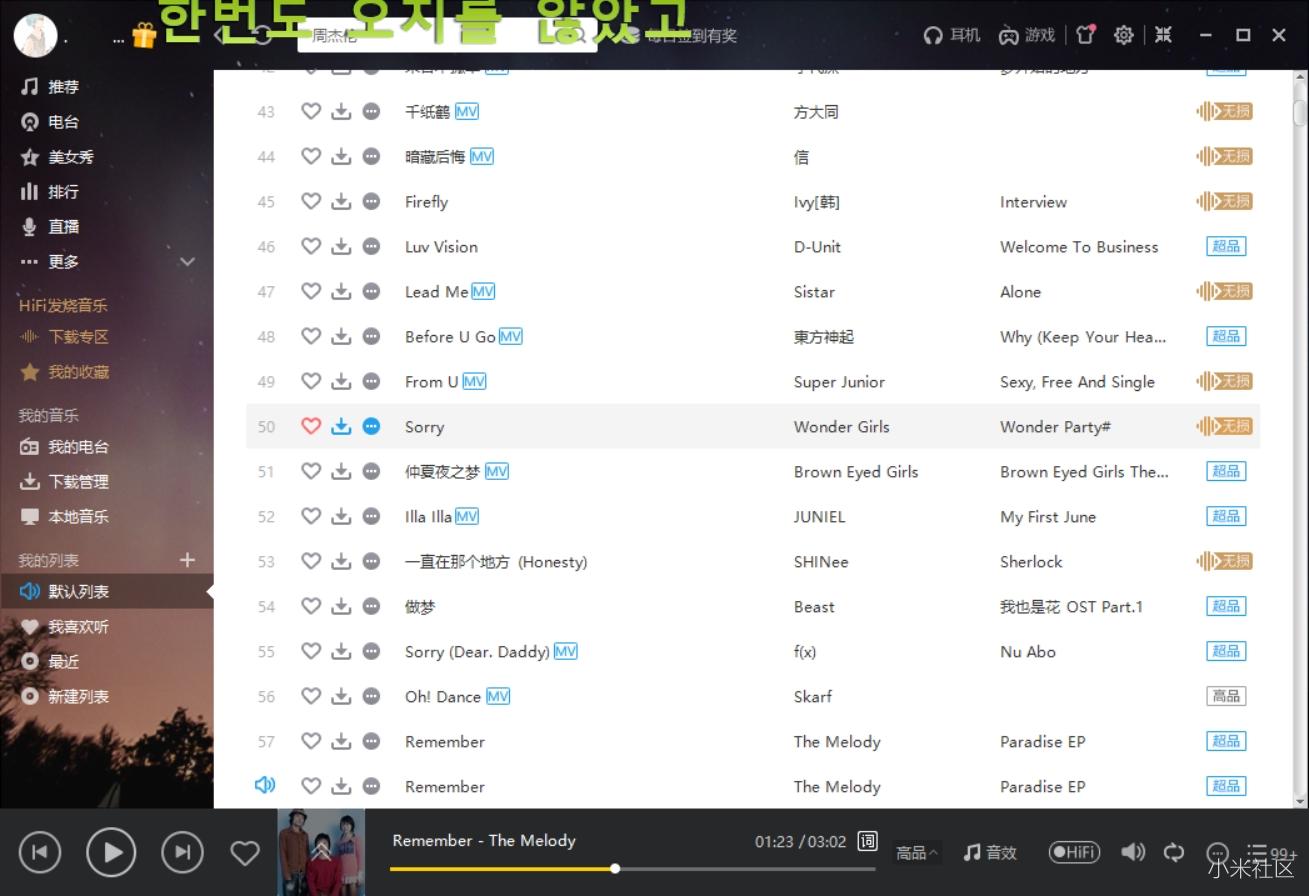This screenshot has height=896, width=1309.
Task: Open the 高品 audio quality dropdown
Action: (915, 853)
